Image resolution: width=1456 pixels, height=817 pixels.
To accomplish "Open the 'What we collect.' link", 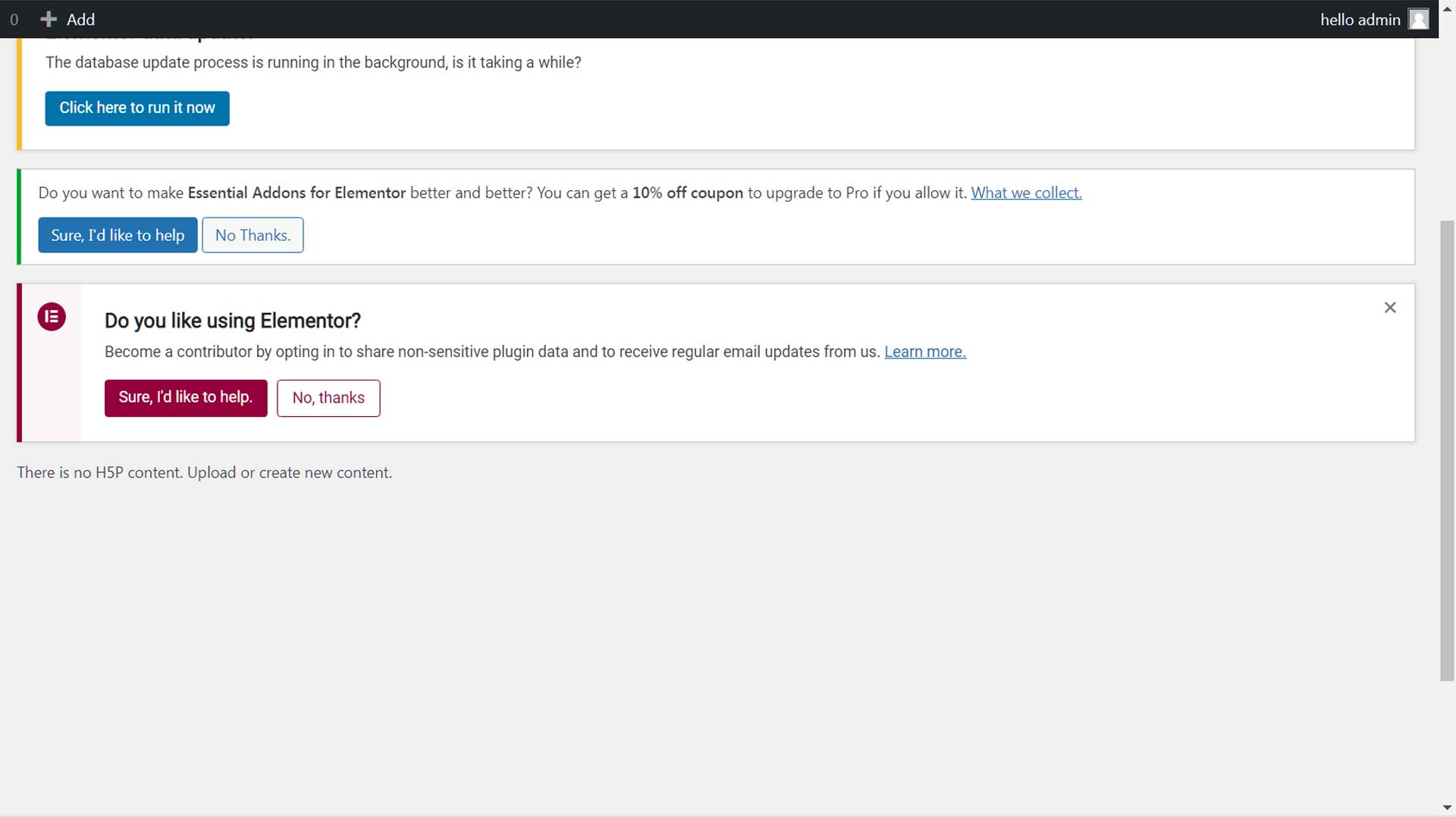I will tap(1026, 193).
